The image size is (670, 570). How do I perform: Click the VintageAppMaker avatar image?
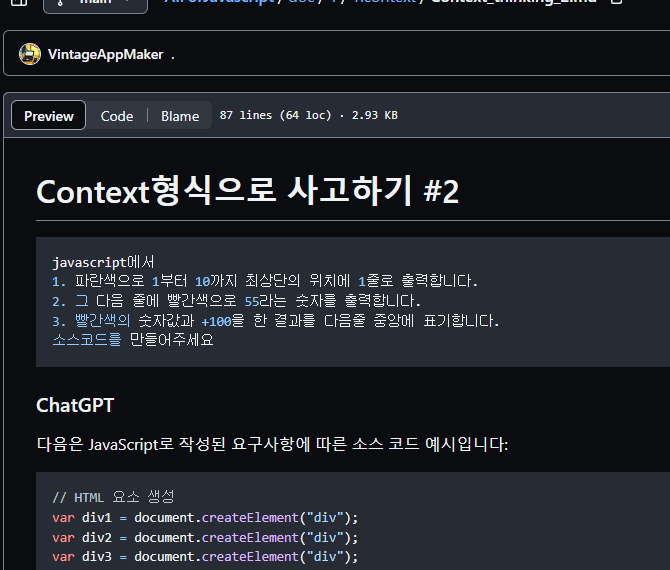click(x=30, y=54)
